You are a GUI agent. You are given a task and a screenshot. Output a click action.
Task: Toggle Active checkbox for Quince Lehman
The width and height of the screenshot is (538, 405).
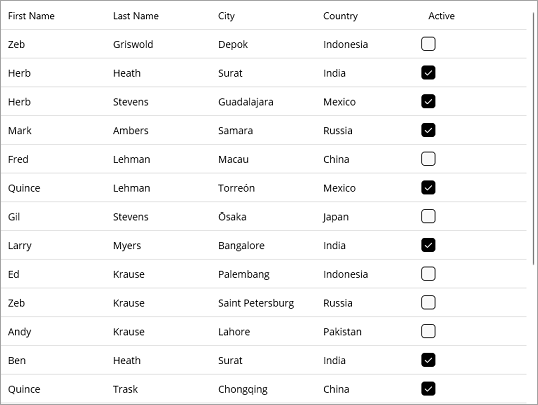[x=428, y=188]
